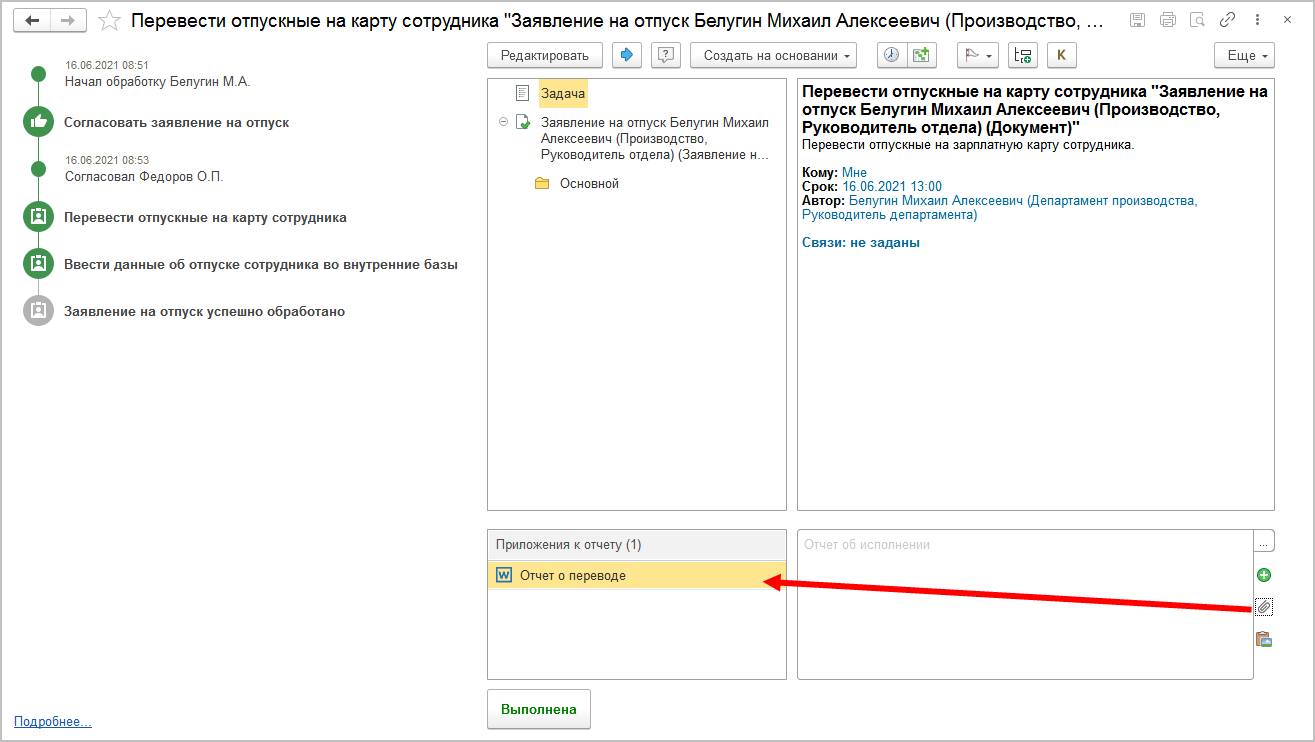Viewport: 1315px width, 742px height.
Task: Click into the 'Отчет об исполнении' text field
Action: point(1025,605)
